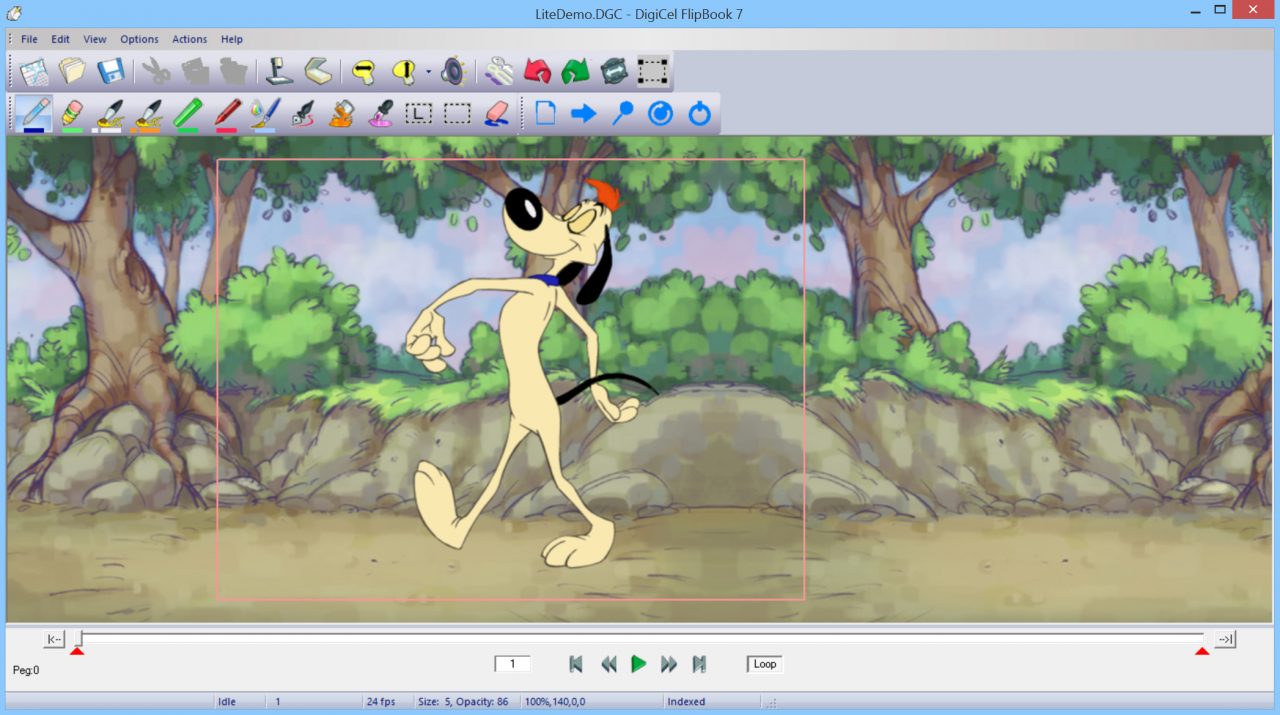Open the Options menu
The height and width of the screenshot is (715, 1280).
coord(139,39)
